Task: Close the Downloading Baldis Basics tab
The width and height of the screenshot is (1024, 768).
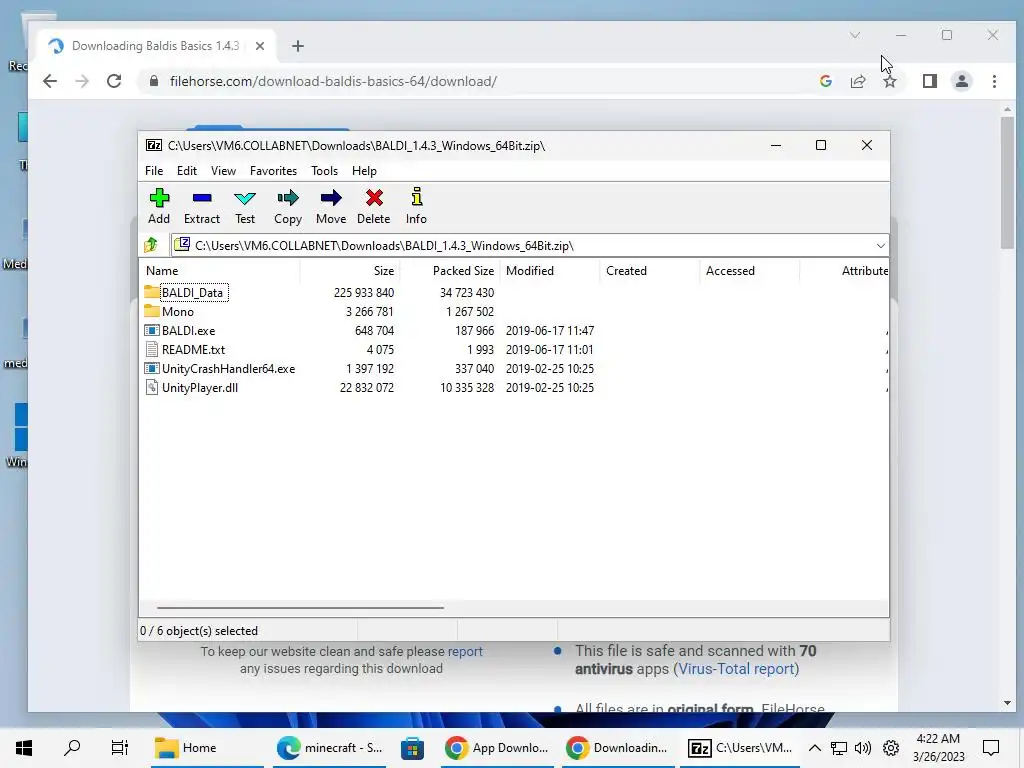Action: pos(259,46)
